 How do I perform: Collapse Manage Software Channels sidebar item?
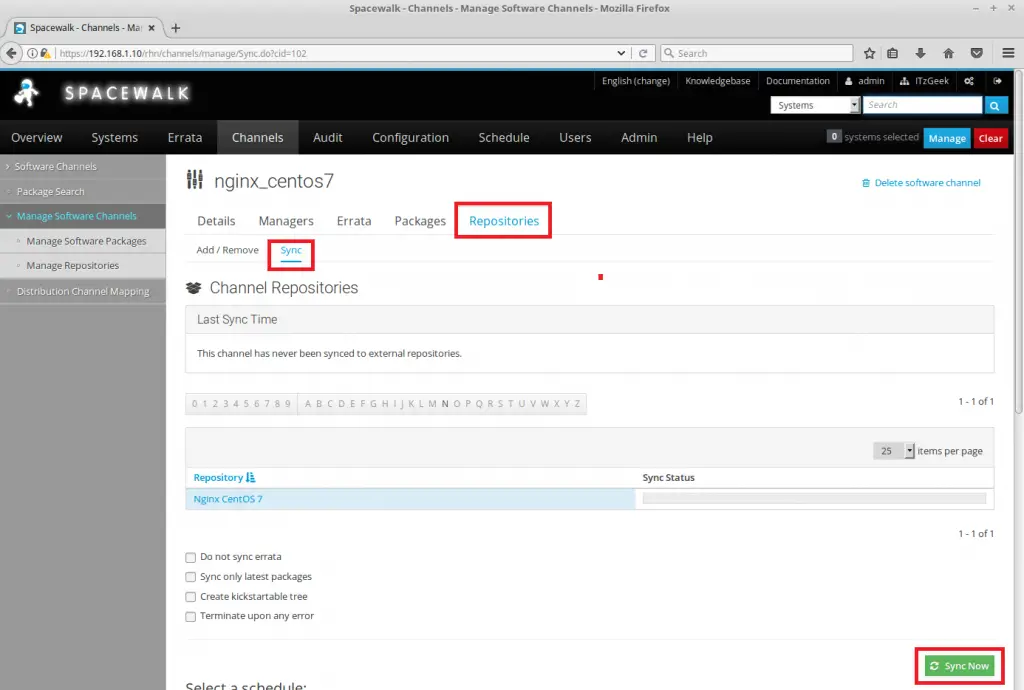point(76,216)
